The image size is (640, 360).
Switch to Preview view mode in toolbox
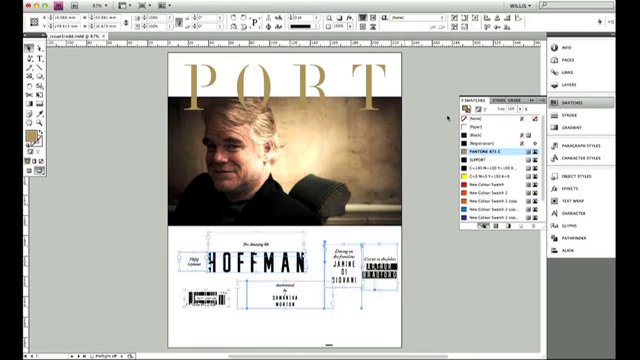[x=40, y=171]
